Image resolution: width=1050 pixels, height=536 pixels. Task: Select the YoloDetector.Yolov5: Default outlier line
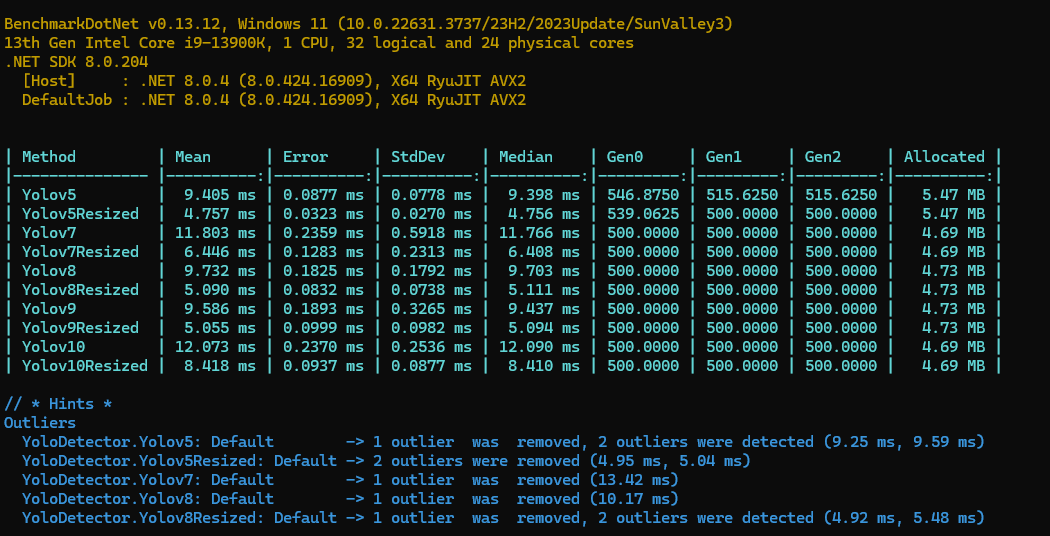coord(504,442)
